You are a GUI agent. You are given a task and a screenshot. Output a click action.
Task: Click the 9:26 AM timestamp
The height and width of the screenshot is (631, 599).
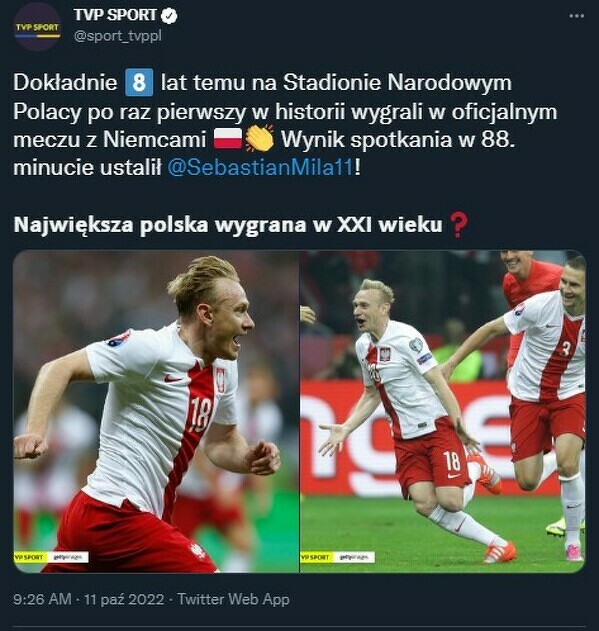point(42,599)
